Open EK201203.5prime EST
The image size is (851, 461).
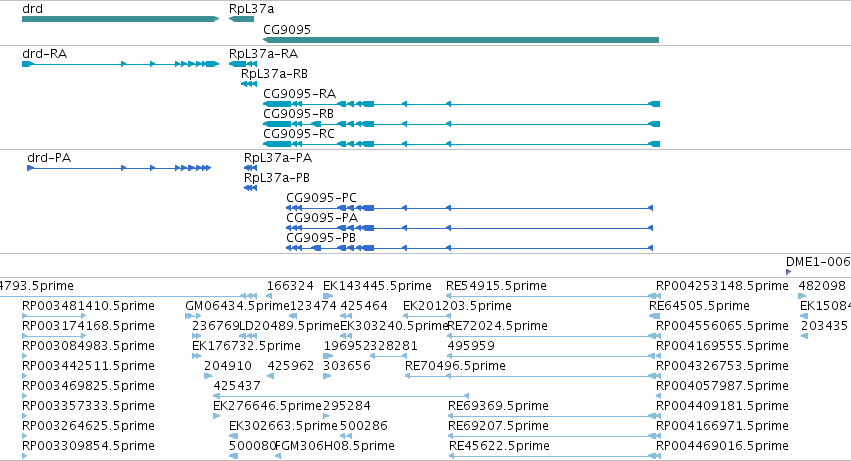[x=457, y=306]
